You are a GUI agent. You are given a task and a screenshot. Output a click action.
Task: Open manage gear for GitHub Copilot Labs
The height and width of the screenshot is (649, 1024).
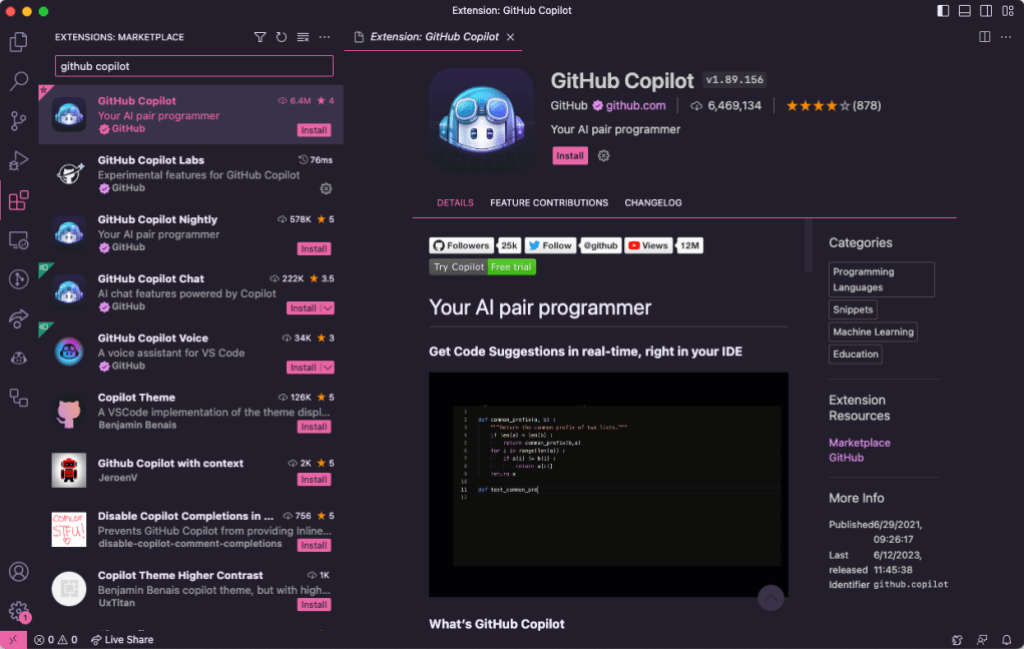click(x=326, y=189)
